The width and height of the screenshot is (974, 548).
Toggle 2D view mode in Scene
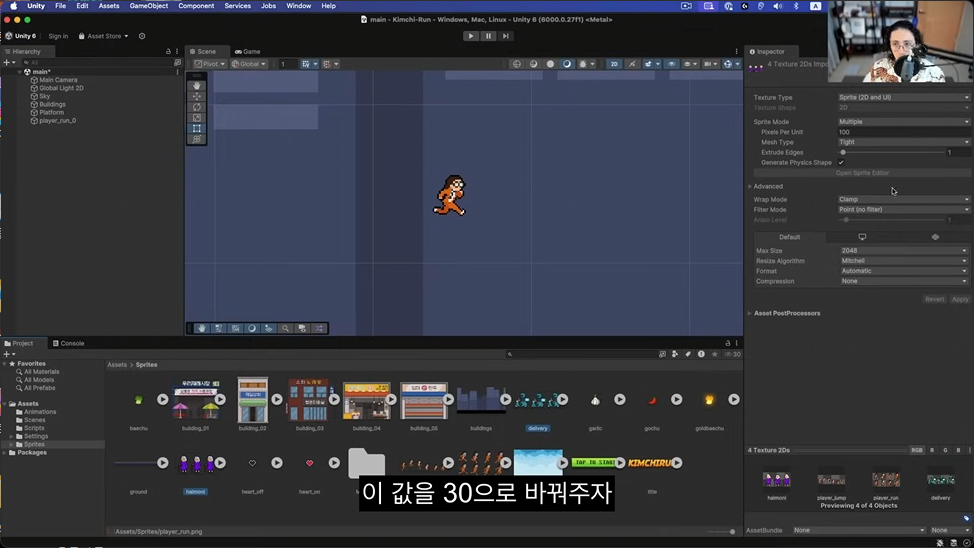(614, 64)
